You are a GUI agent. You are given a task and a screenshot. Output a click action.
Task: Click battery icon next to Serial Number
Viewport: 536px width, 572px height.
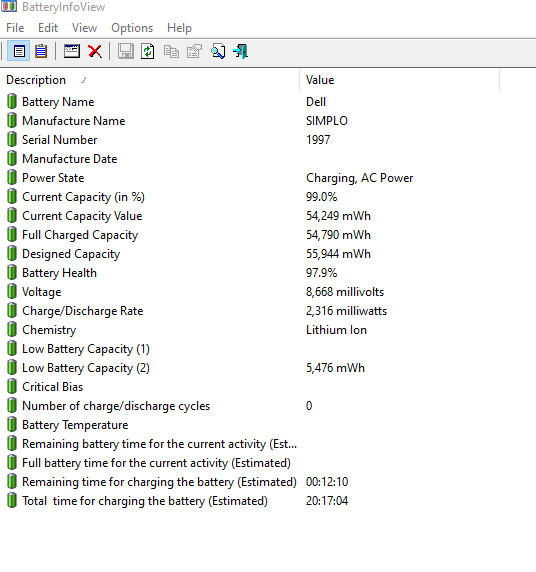(12, 139)
